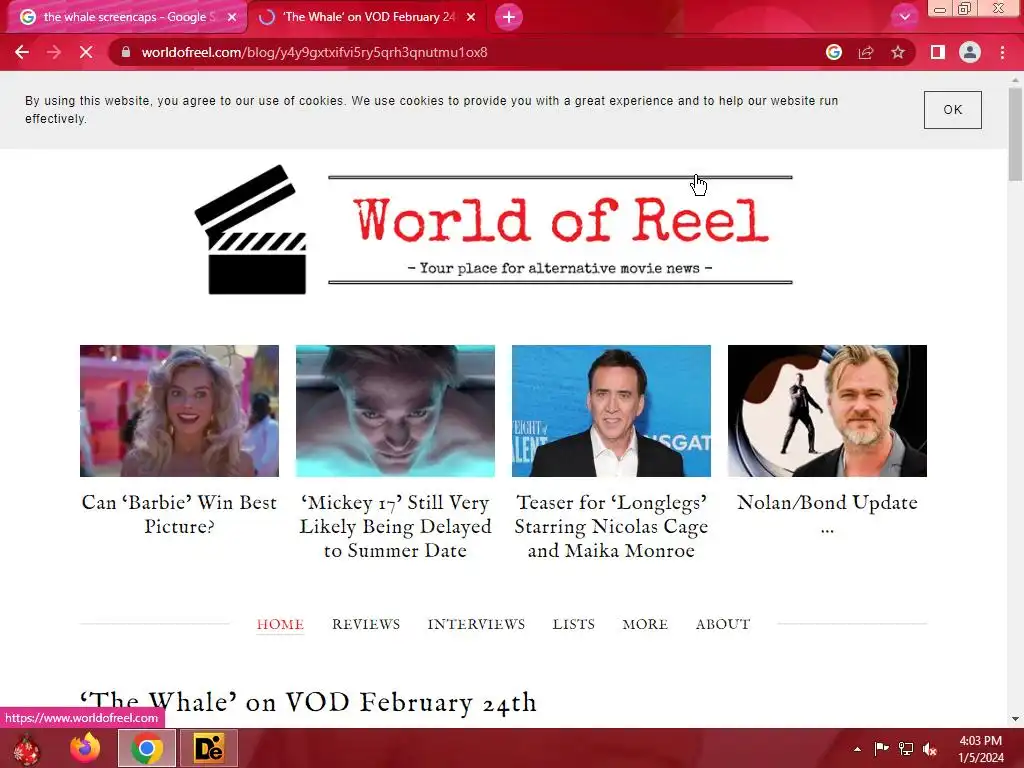Viewport: 1024px width, 768px height.
Task: Close the Google search tab
Action: pos(232,17)
